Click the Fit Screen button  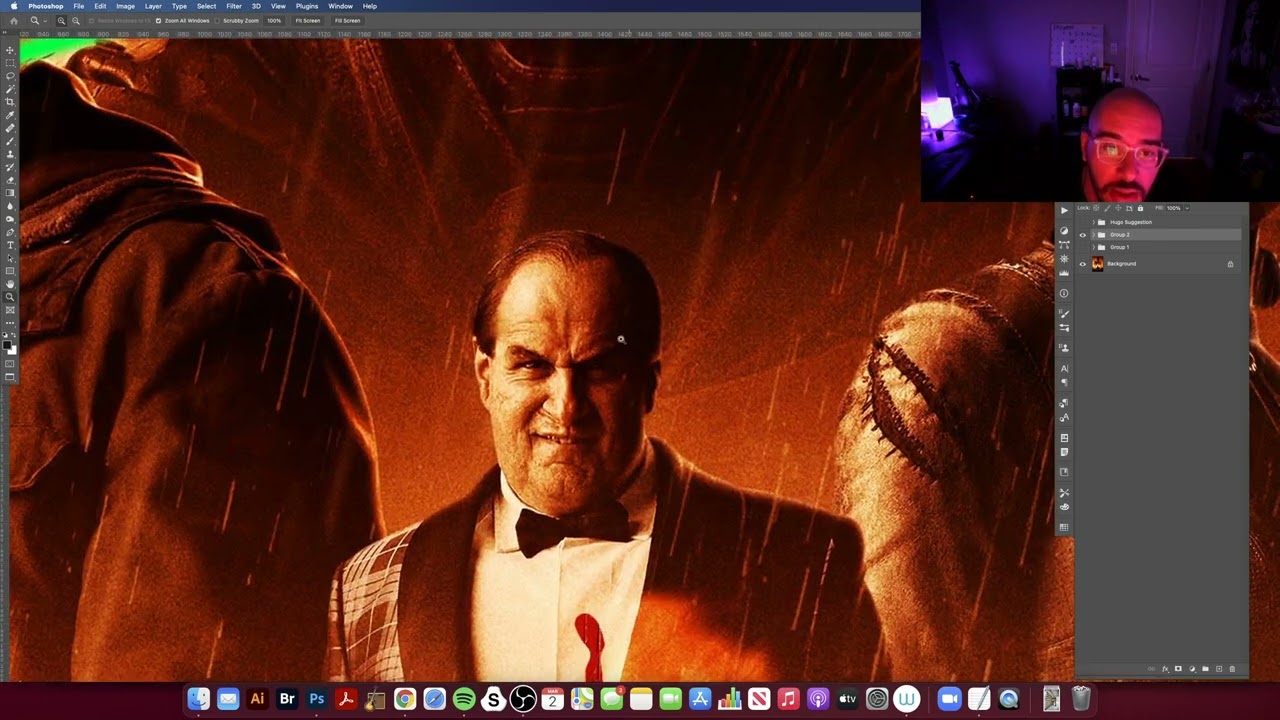[x=308, y=20]
